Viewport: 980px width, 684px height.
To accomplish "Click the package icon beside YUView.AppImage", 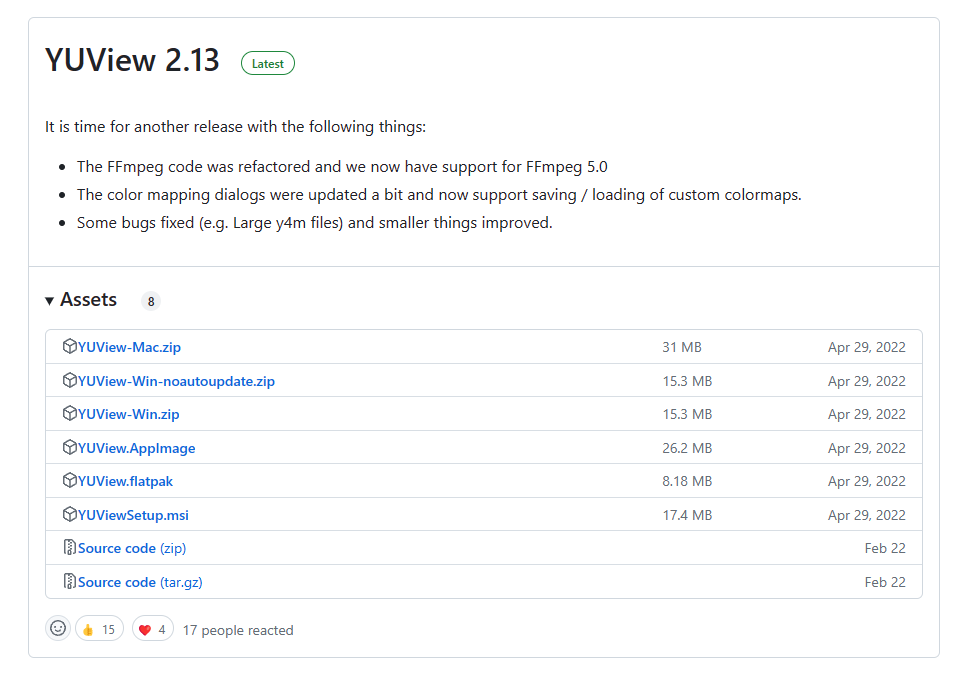I will tap(69, 447).
